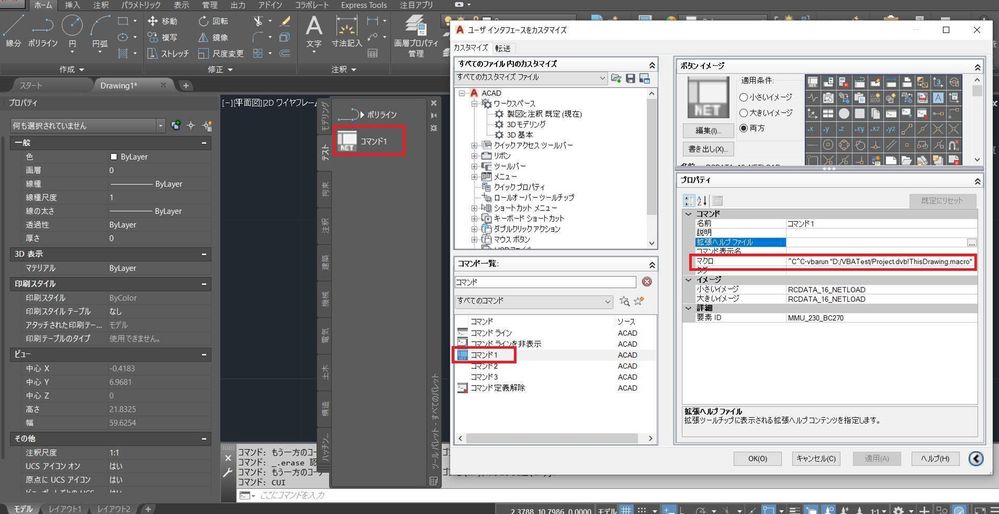Expand the 注釈 ribbon panel

pyautogui.click(x=344, y=69)
